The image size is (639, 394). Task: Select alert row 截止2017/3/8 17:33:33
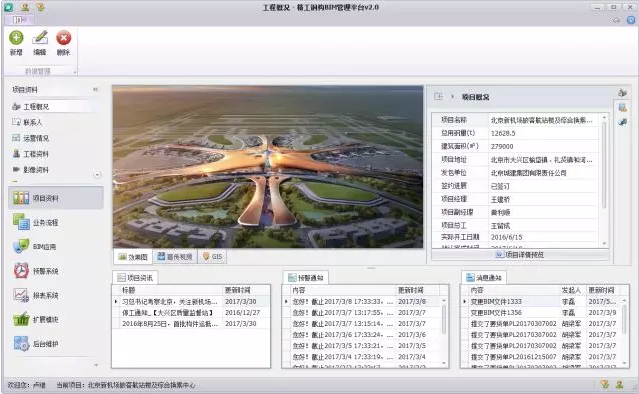coord(361,302)
